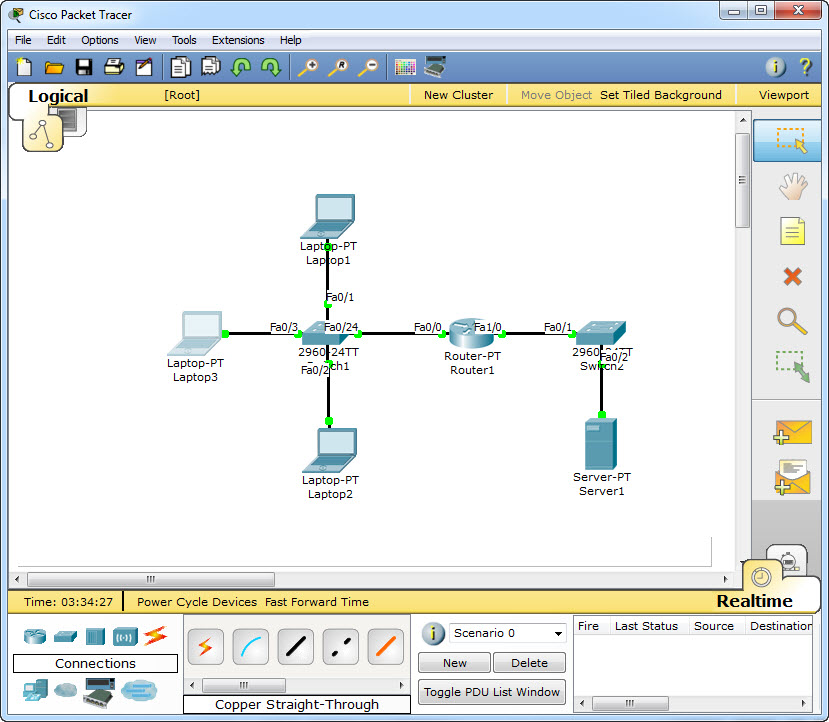Open the Edit menu
Screen dimensions: 829x722
tap(56, 40)
